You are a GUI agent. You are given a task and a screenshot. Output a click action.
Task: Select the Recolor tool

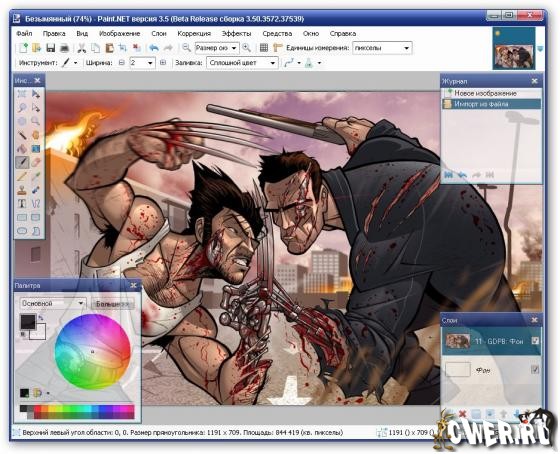36,190
